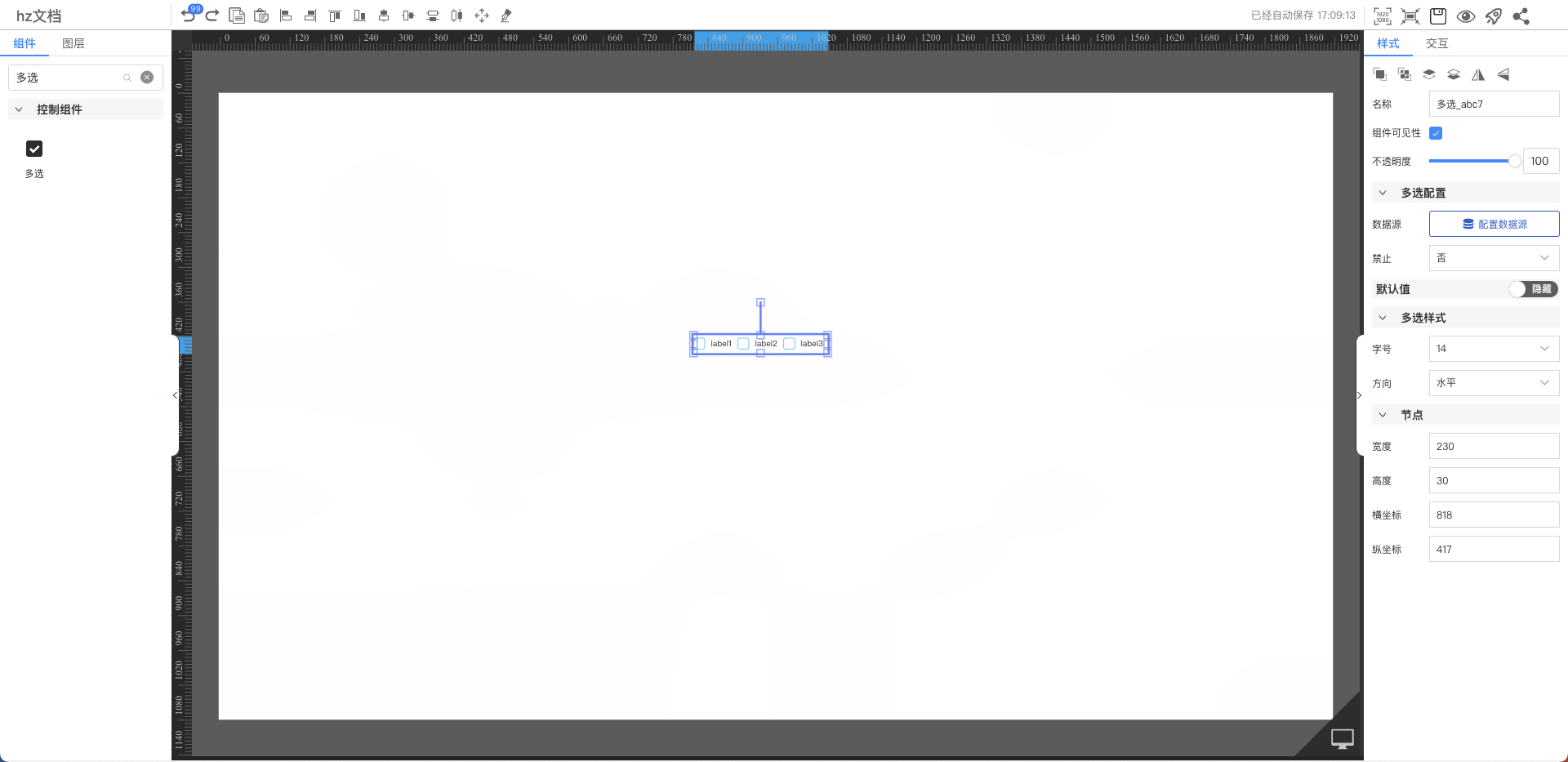This screenshot has width=1568, height=762.
Task: Clear the 多选 search text
Action: click(147, 78)
